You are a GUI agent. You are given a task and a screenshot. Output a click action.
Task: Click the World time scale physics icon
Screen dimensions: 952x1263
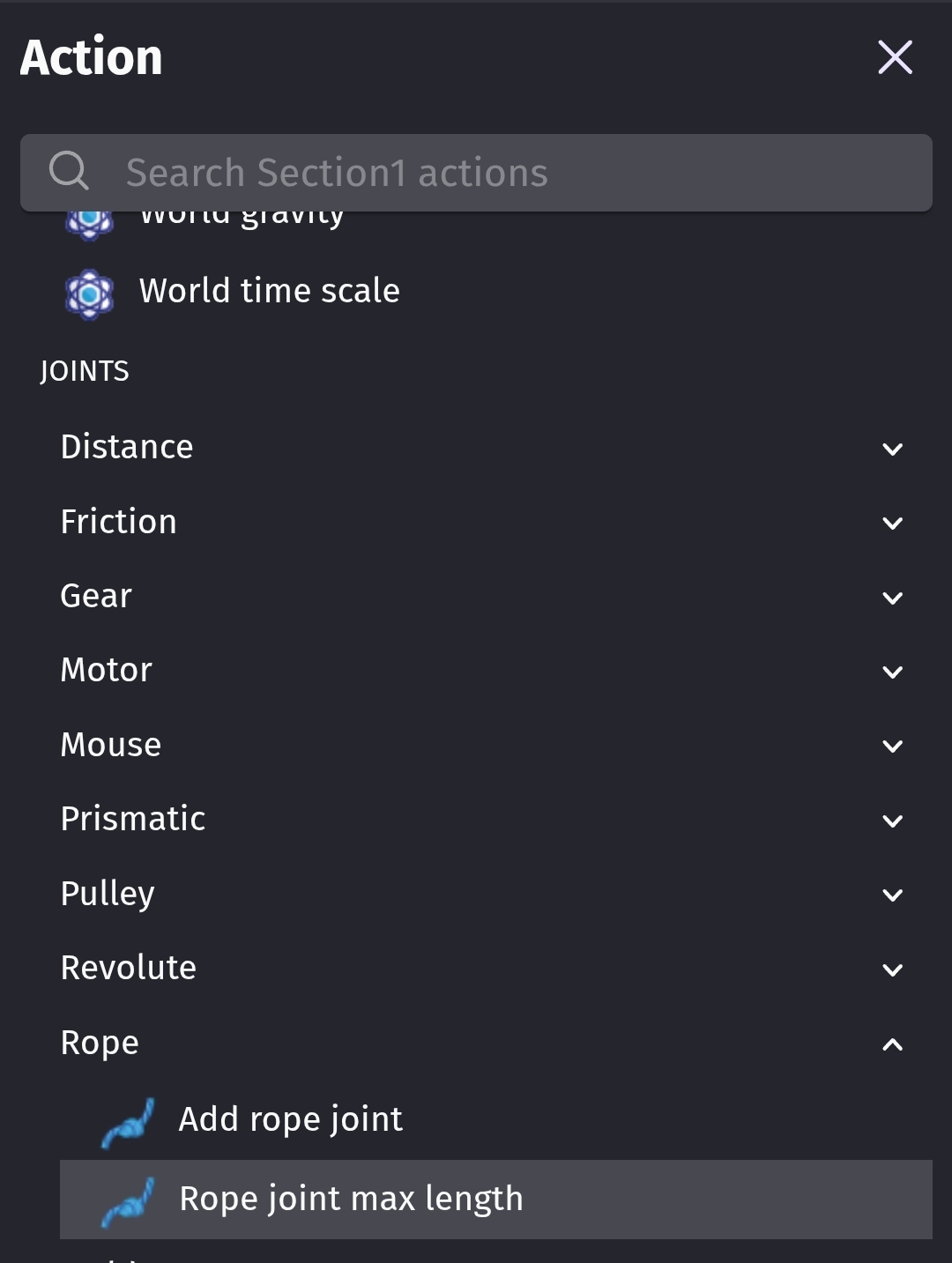89,293
